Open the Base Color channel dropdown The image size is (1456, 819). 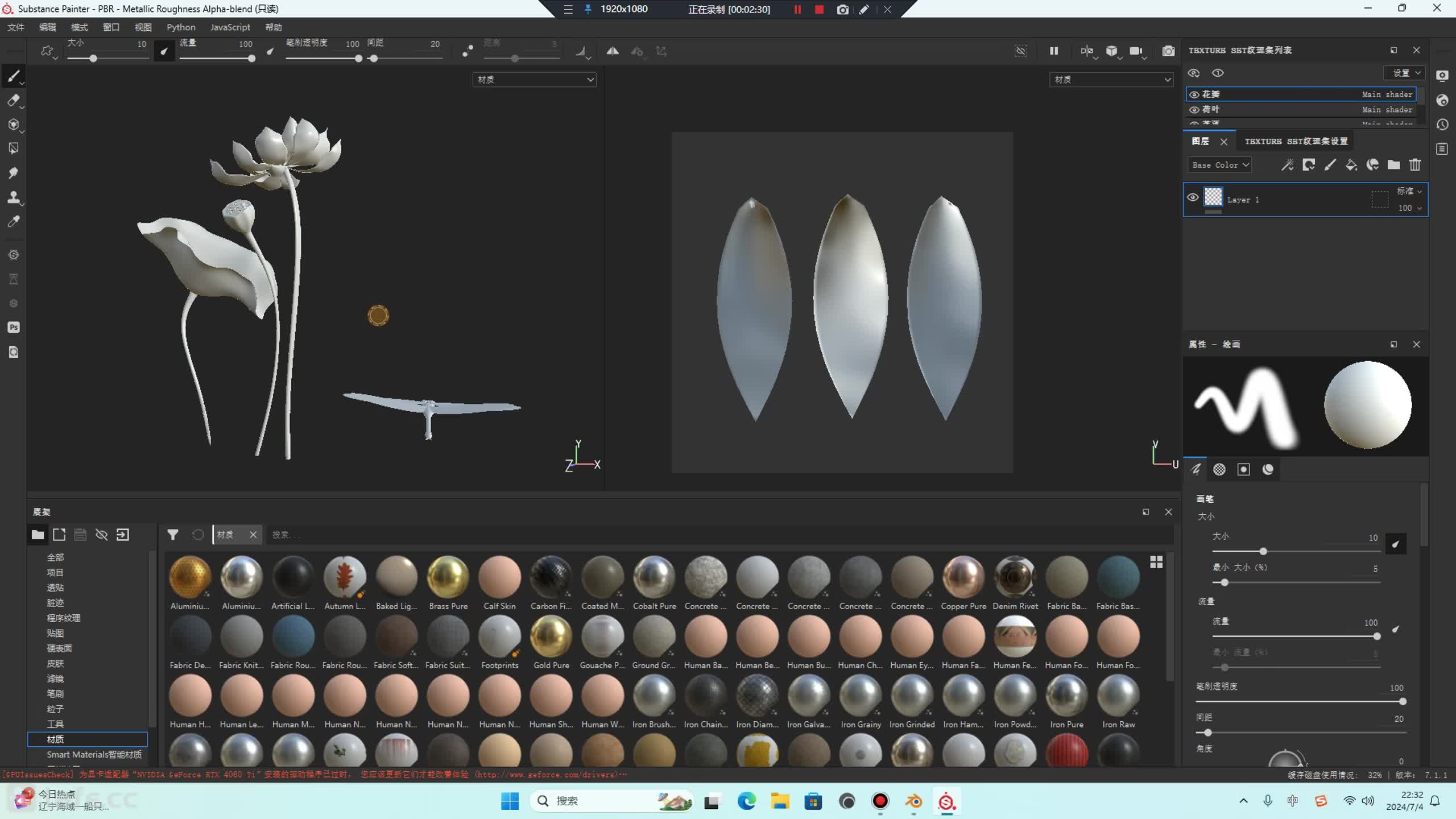(1219, 165)
